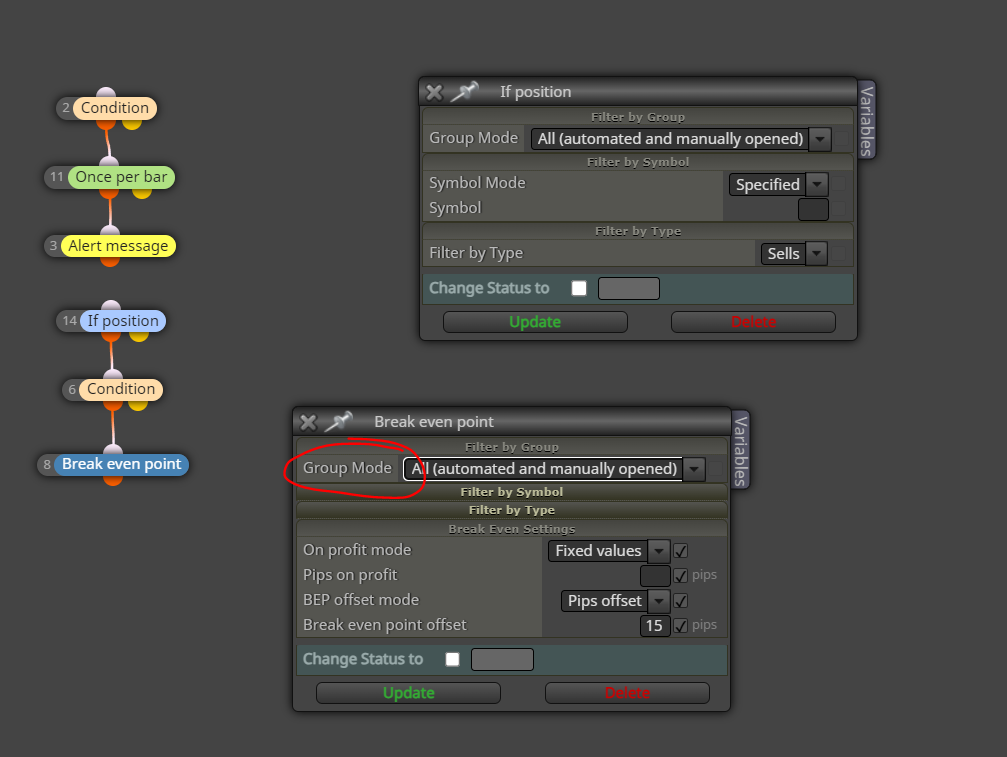
Task: Select Condition block number 2
Action: (114, 108)
